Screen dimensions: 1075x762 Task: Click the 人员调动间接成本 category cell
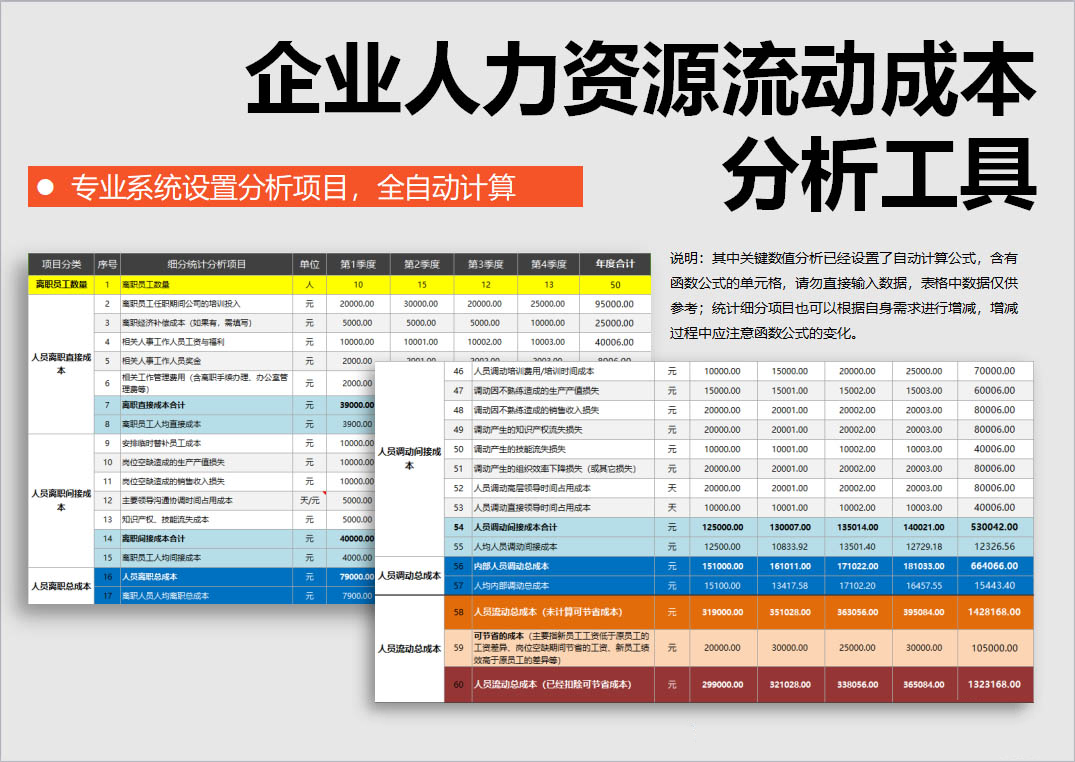[409, 458]
